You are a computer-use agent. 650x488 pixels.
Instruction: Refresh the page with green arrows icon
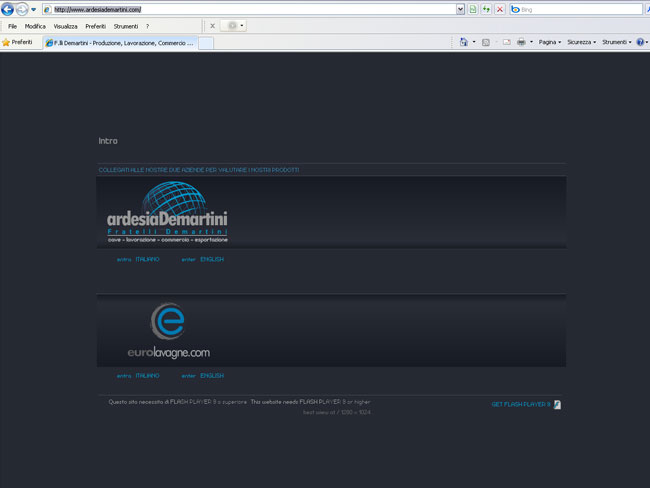pyautogui.click(x=486, y=9)
